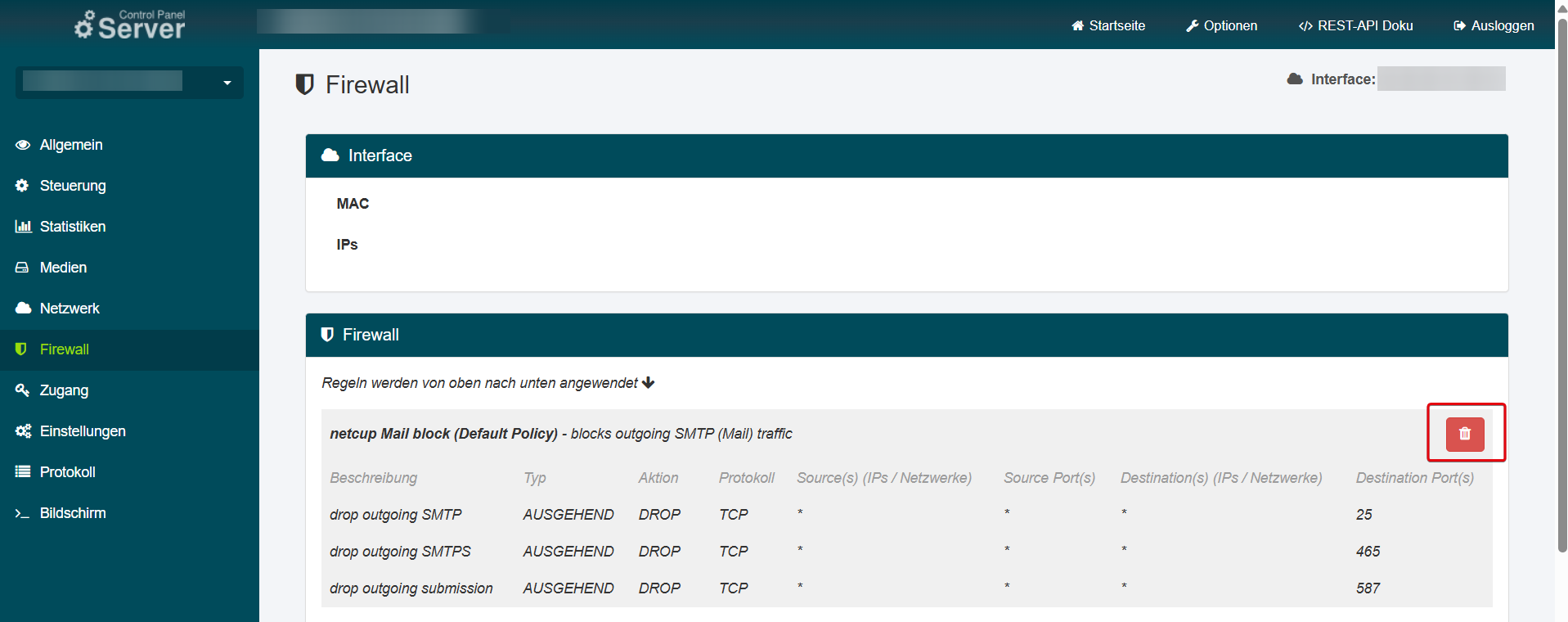Click the Interface panel header
1568x622 pixels.
(x=906, y=155)
